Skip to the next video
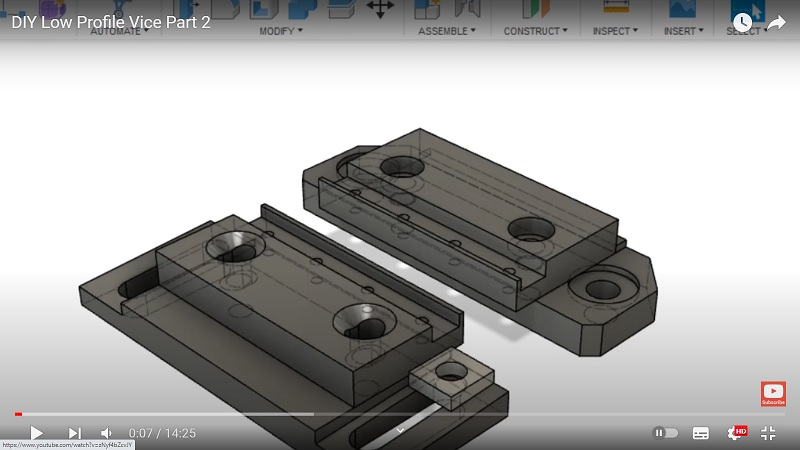The image size is (800, 450). [74, 433]
